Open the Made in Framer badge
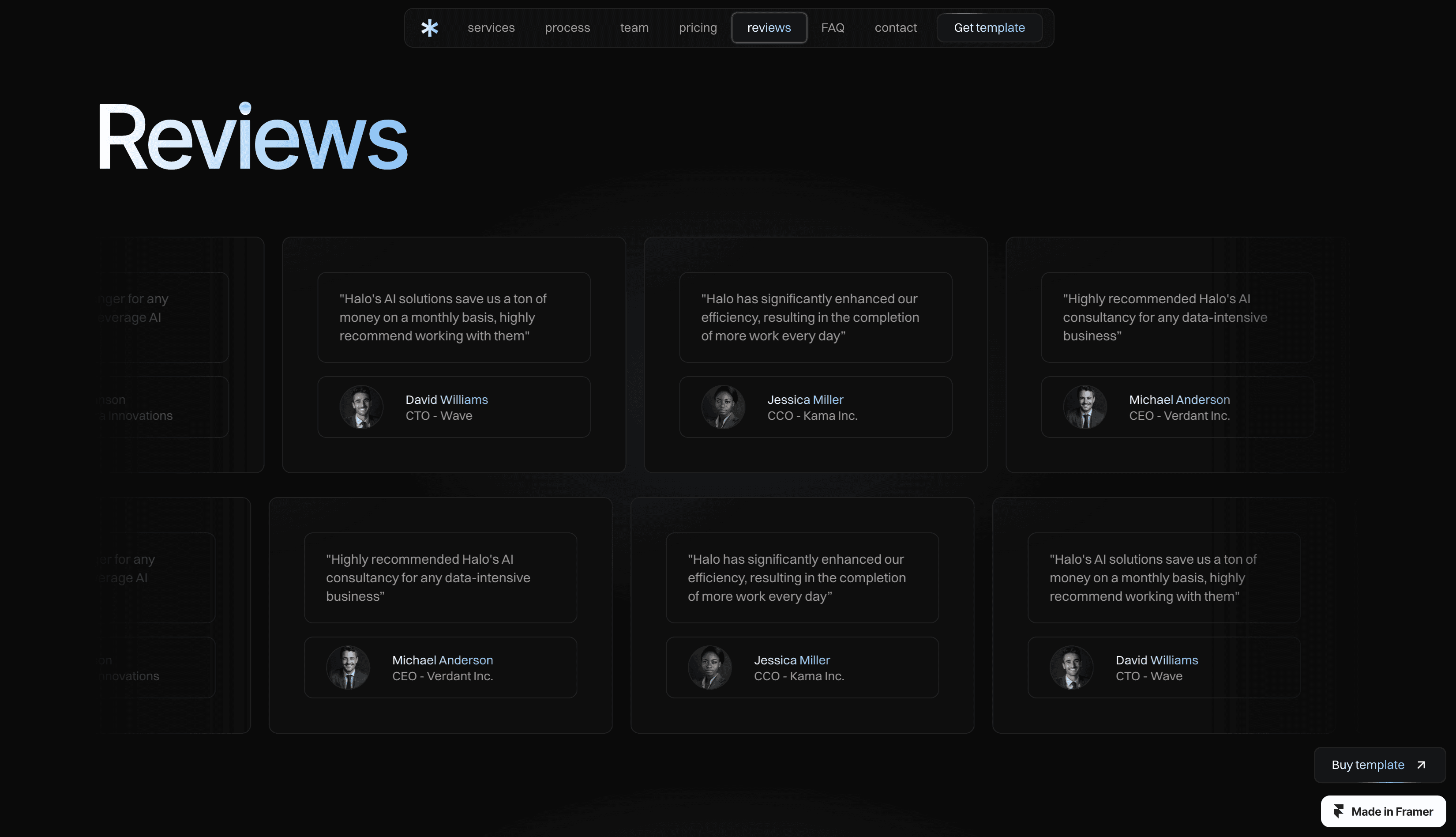Viewport: 1456px width, 837px height. tap(1383, 811)
